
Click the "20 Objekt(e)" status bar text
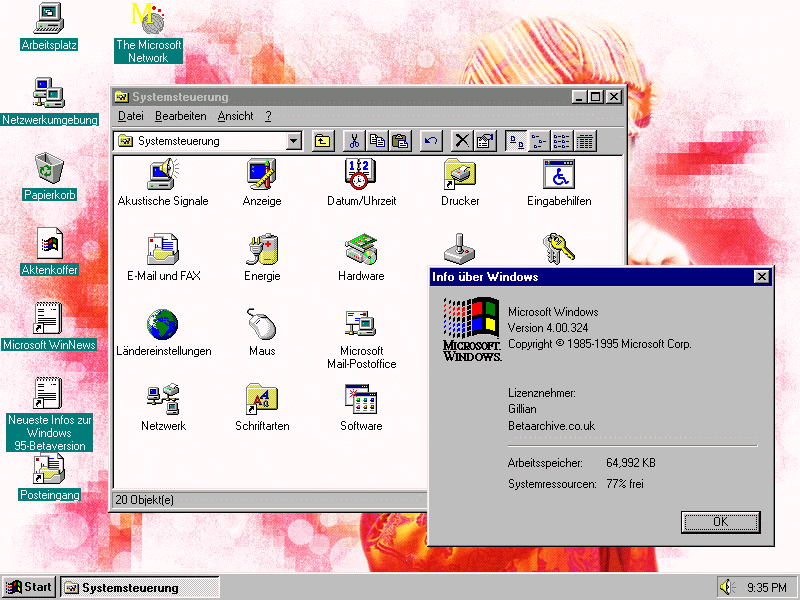[x=144, y=500]
